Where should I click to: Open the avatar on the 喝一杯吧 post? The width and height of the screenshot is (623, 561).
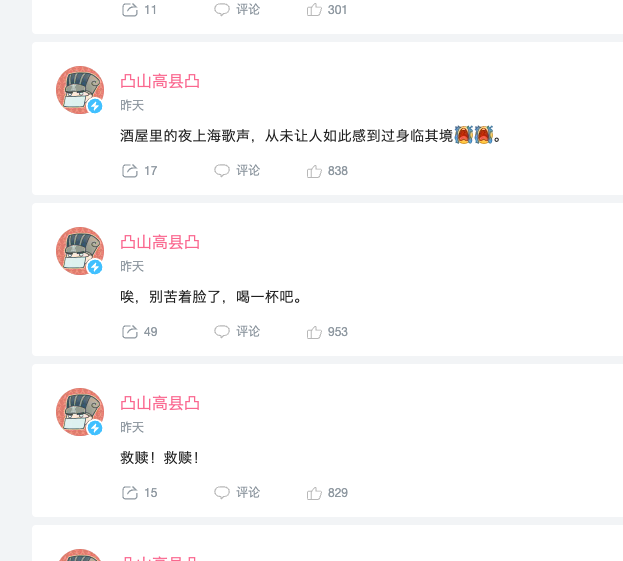(80, 251)
